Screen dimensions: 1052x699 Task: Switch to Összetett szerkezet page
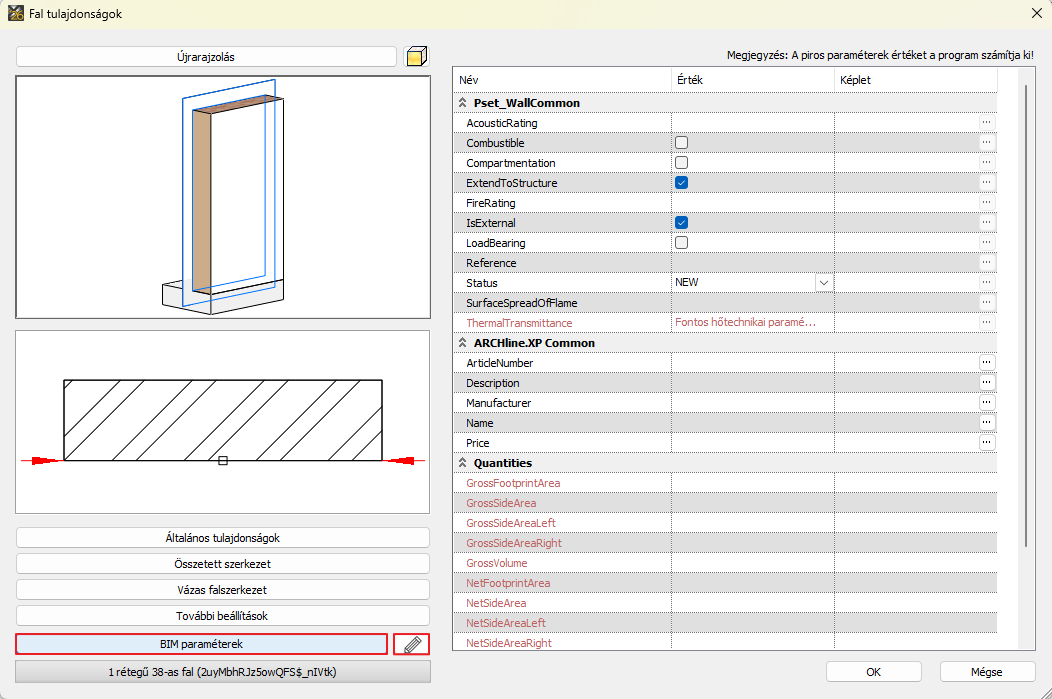pyautogui.click(x=223, y=563)
